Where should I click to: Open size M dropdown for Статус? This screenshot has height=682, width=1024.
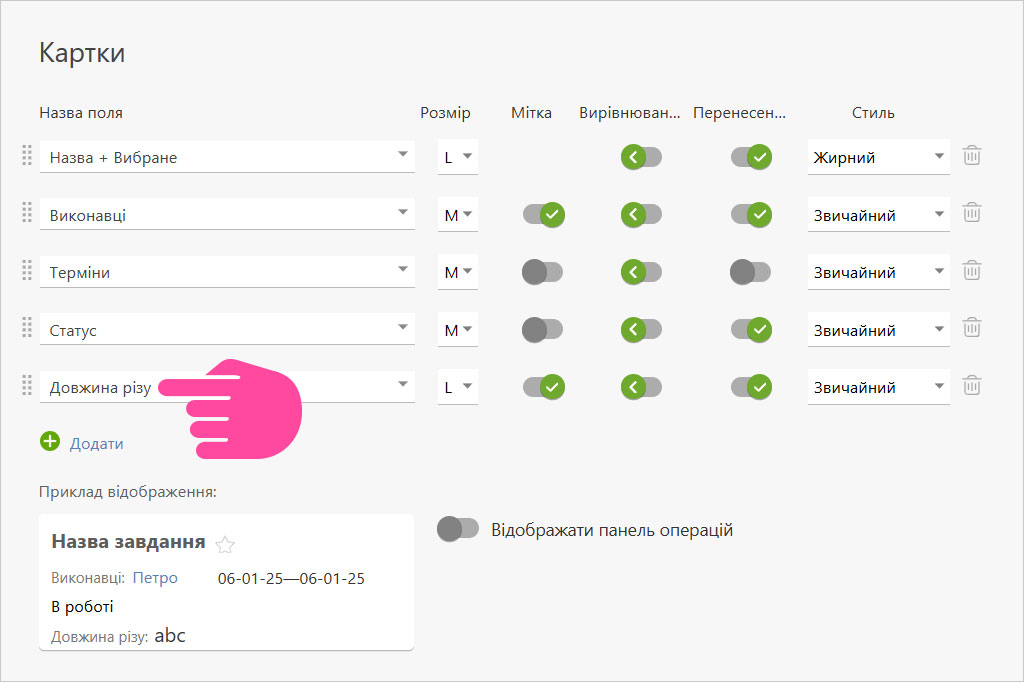pyautogui.click(x=458, y=329)
